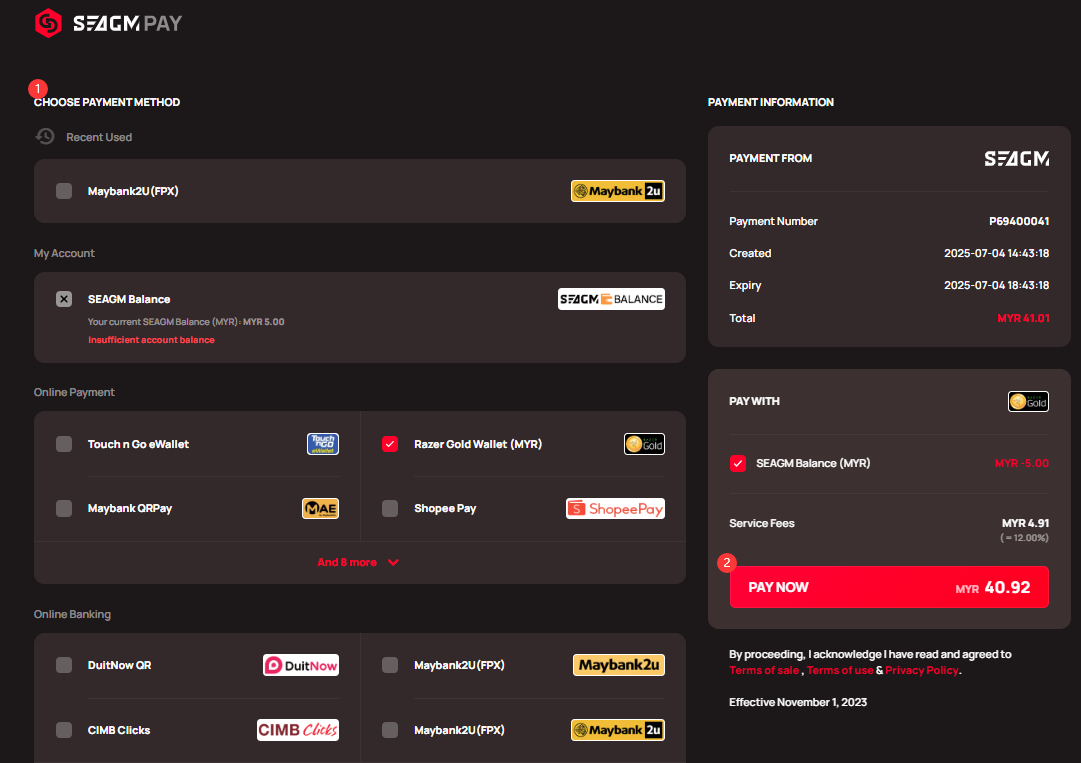The height and width of the screenshot is (763, 1081).
Task: Click the Maybank2u logo in the DuitNow QR row
Action: coord(619,665)
